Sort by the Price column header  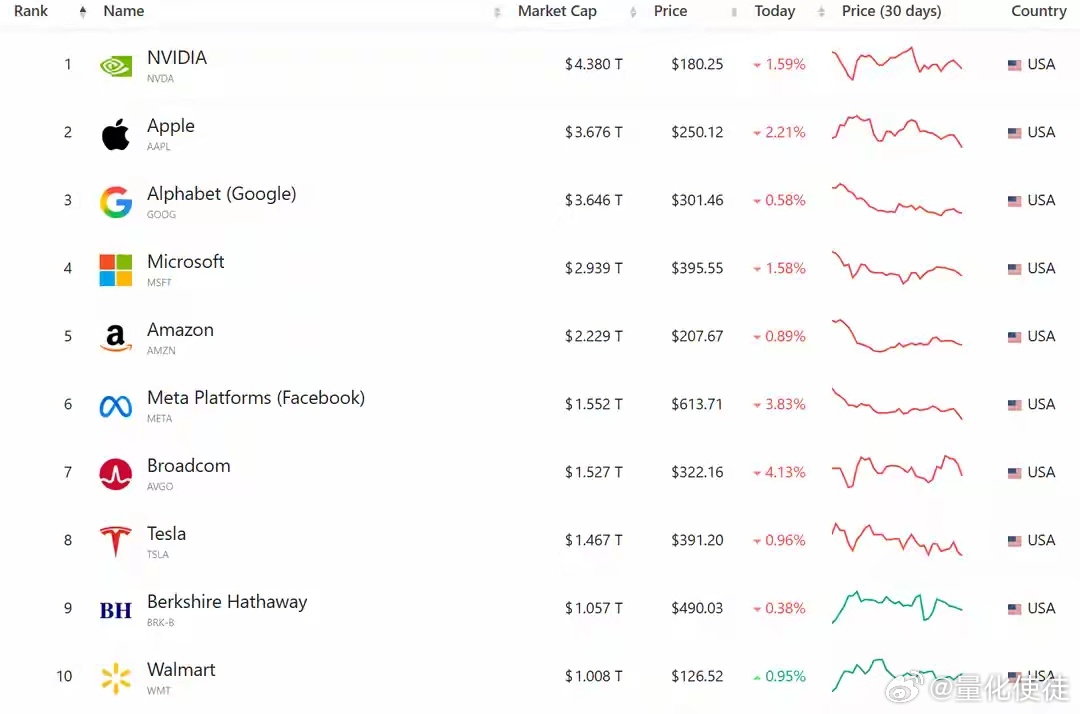[x=670, y=11]
